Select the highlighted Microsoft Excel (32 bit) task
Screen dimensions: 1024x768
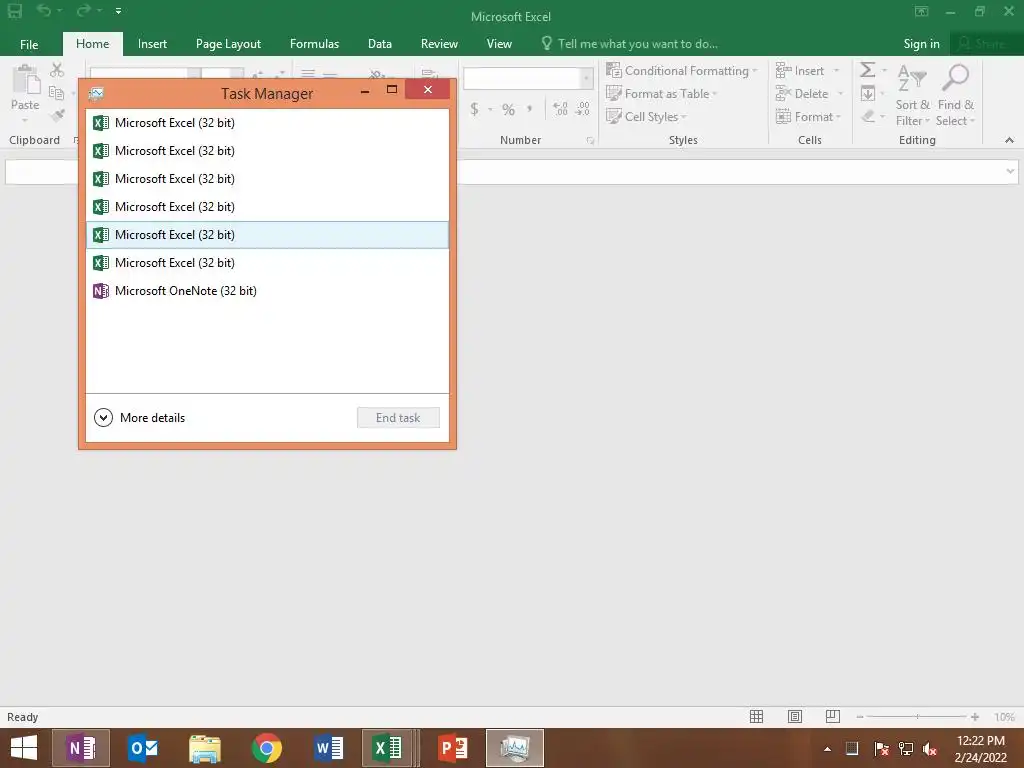point(267,235)
